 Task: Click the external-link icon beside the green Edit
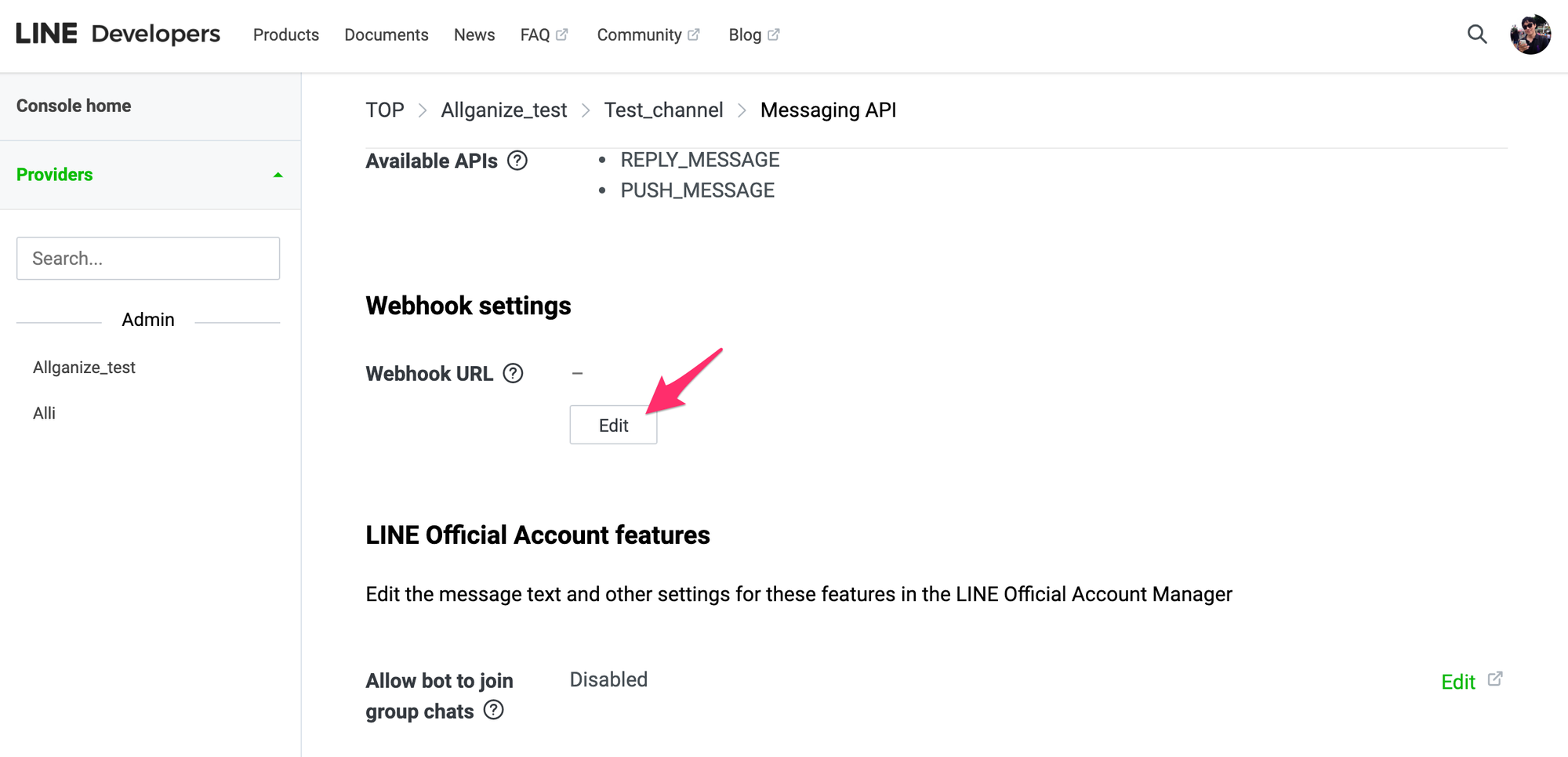[x=1495, y=679]
